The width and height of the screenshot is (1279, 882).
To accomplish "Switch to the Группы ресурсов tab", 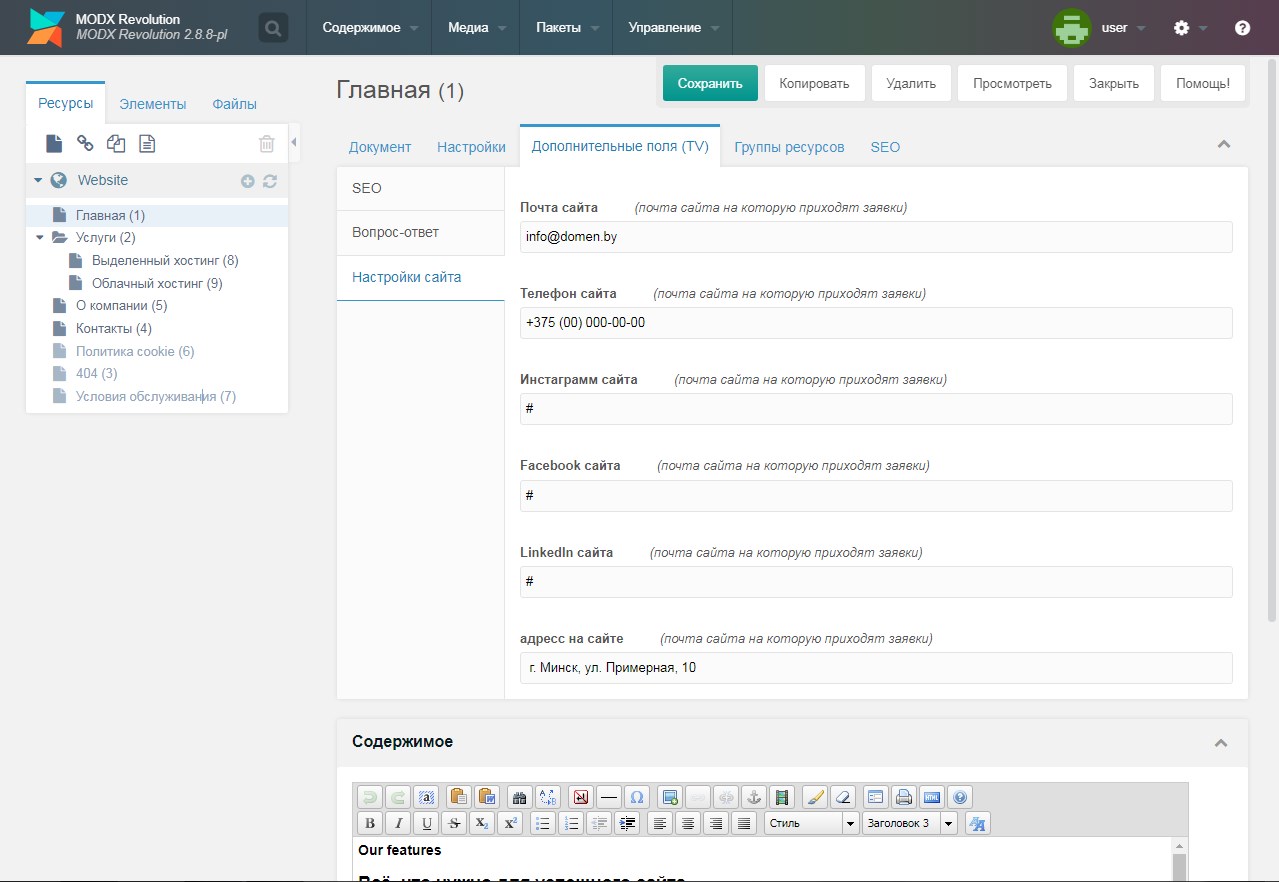I will coord(789,147).
